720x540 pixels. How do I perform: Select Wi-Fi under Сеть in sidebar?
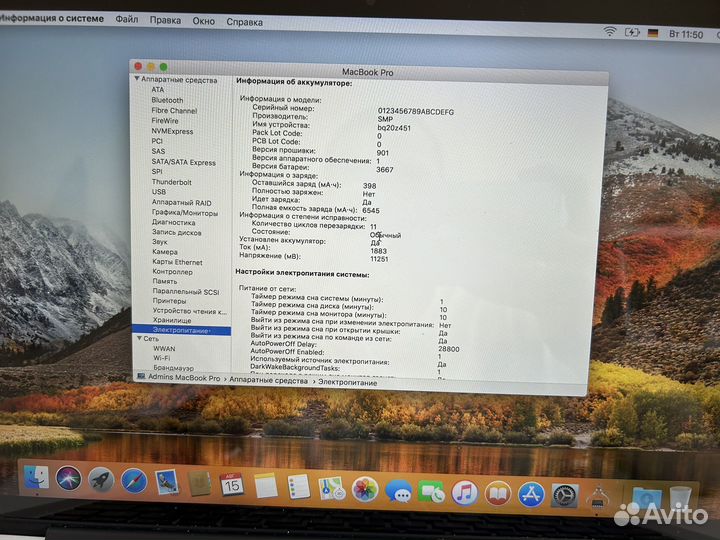point(162,358)
